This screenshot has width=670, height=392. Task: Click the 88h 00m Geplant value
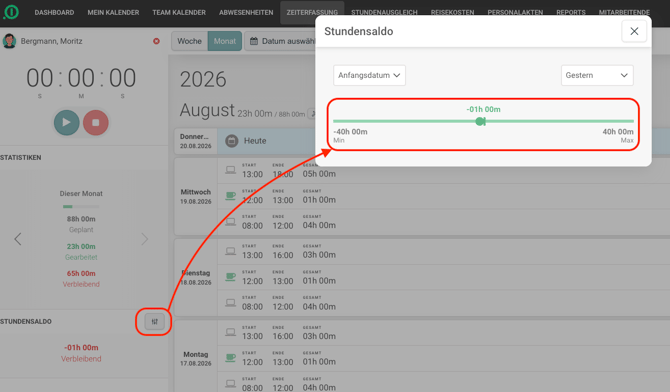[x=81, y=219]
